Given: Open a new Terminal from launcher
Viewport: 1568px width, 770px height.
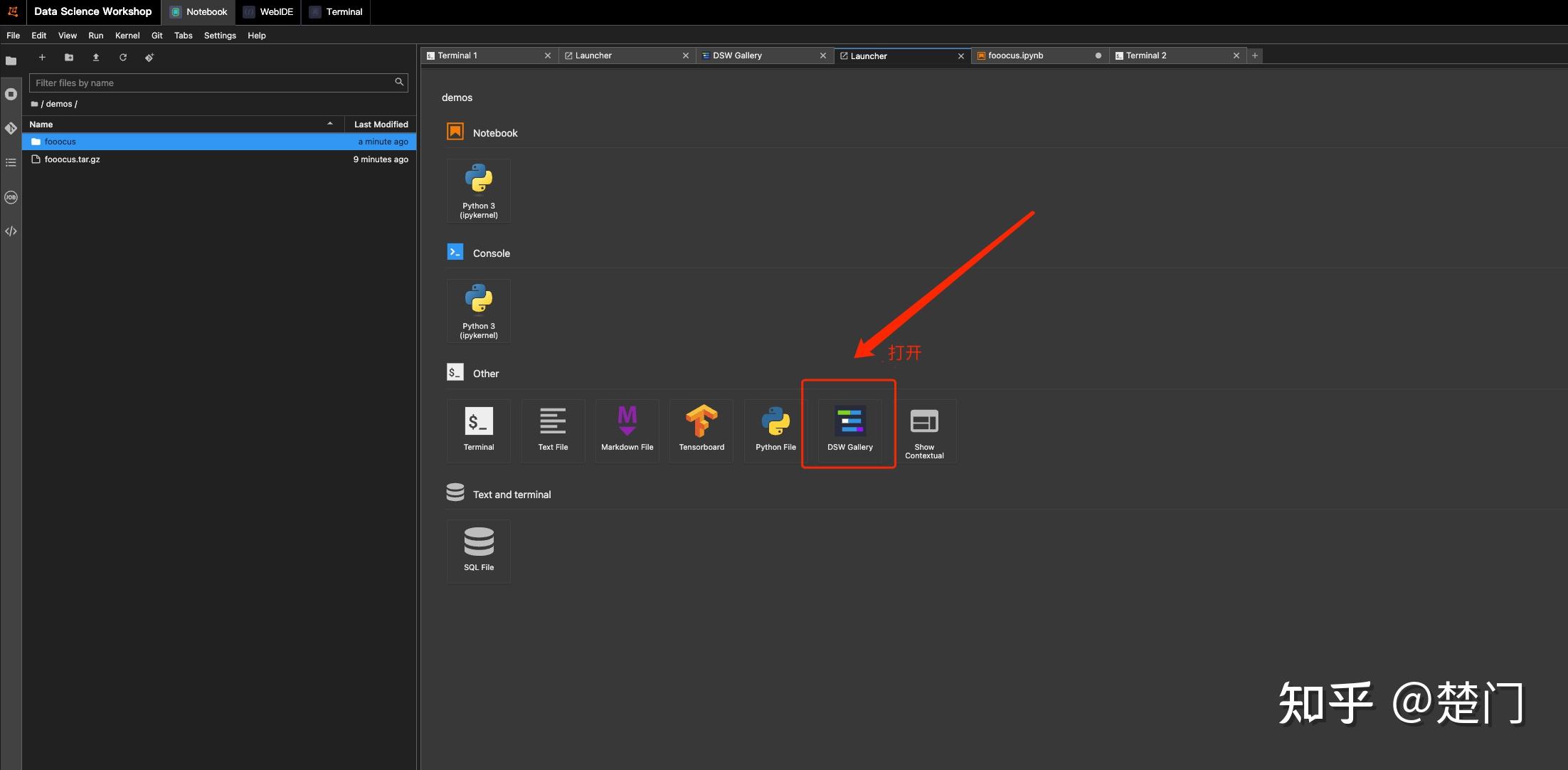Looking at the screenshot, I should coord(479,429).
